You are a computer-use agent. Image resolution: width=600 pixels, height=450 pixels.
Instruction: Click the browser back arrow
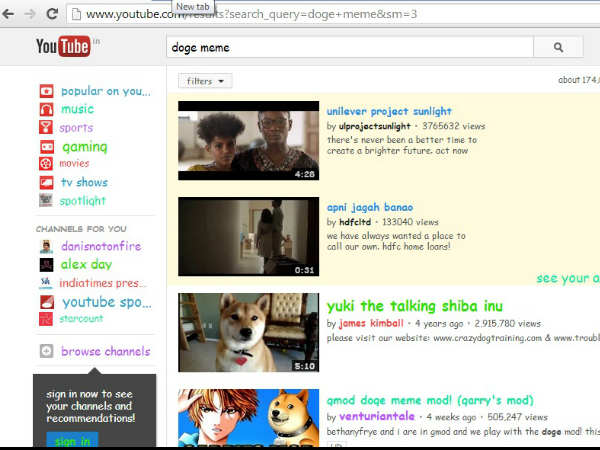pyautogui.click(x=10, y=14)
